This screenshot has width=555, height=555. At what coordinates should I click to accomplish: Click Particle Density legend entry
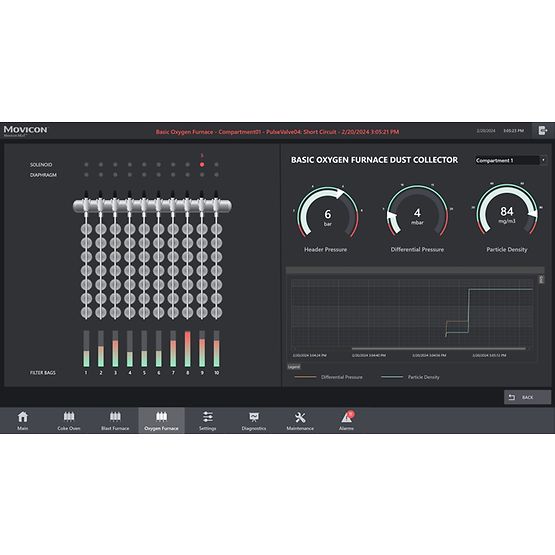pyautogui.click(x=410, y=377)
